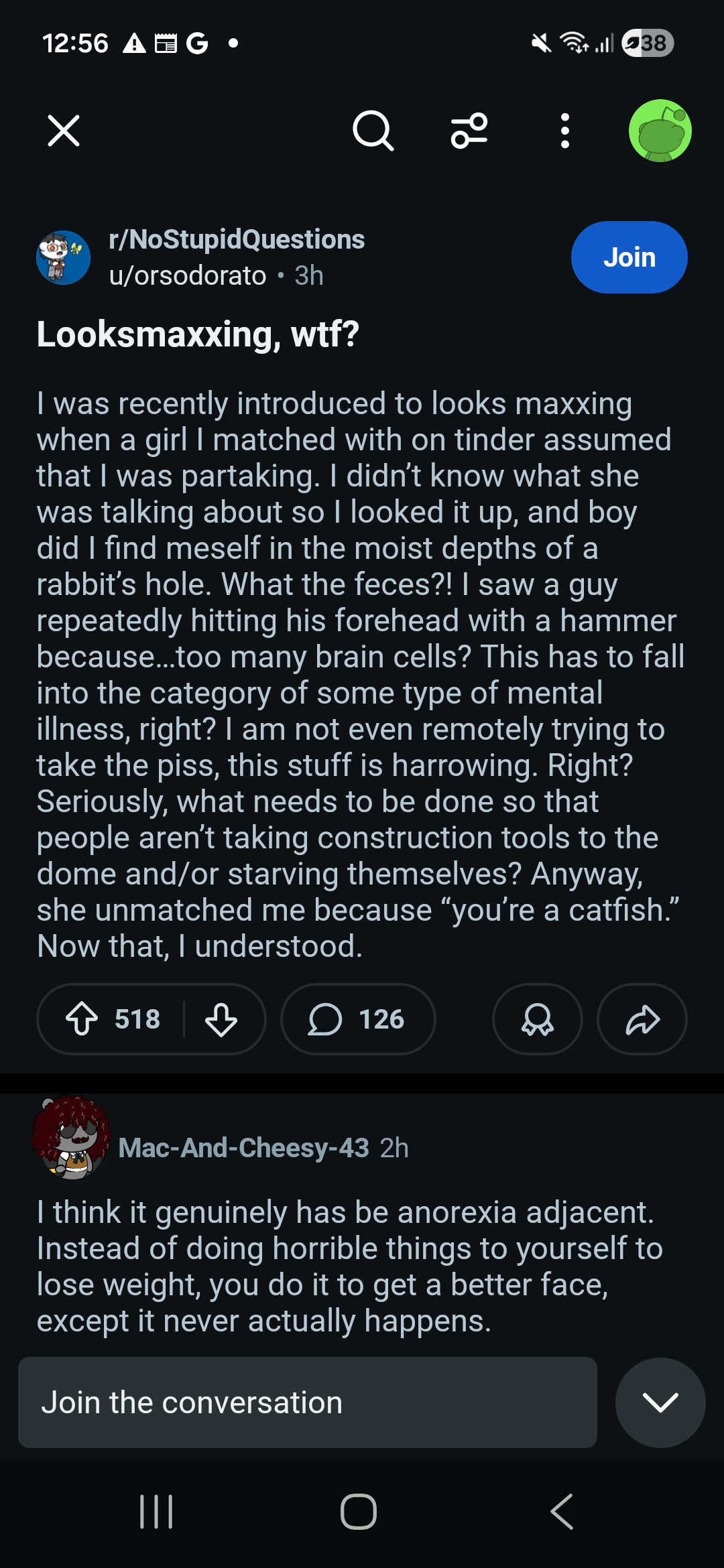Open Mac-And-Cheesy-43's user profile
The image size is (724, 1568).
[x=243, y=1148]
